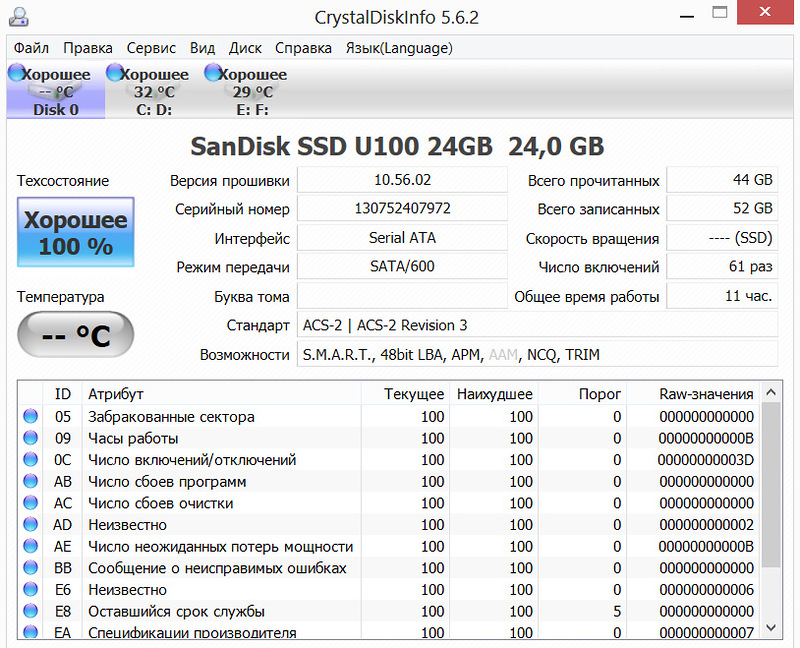Open the Диск menu
This screenshot has width=800, height=648.
245,48
